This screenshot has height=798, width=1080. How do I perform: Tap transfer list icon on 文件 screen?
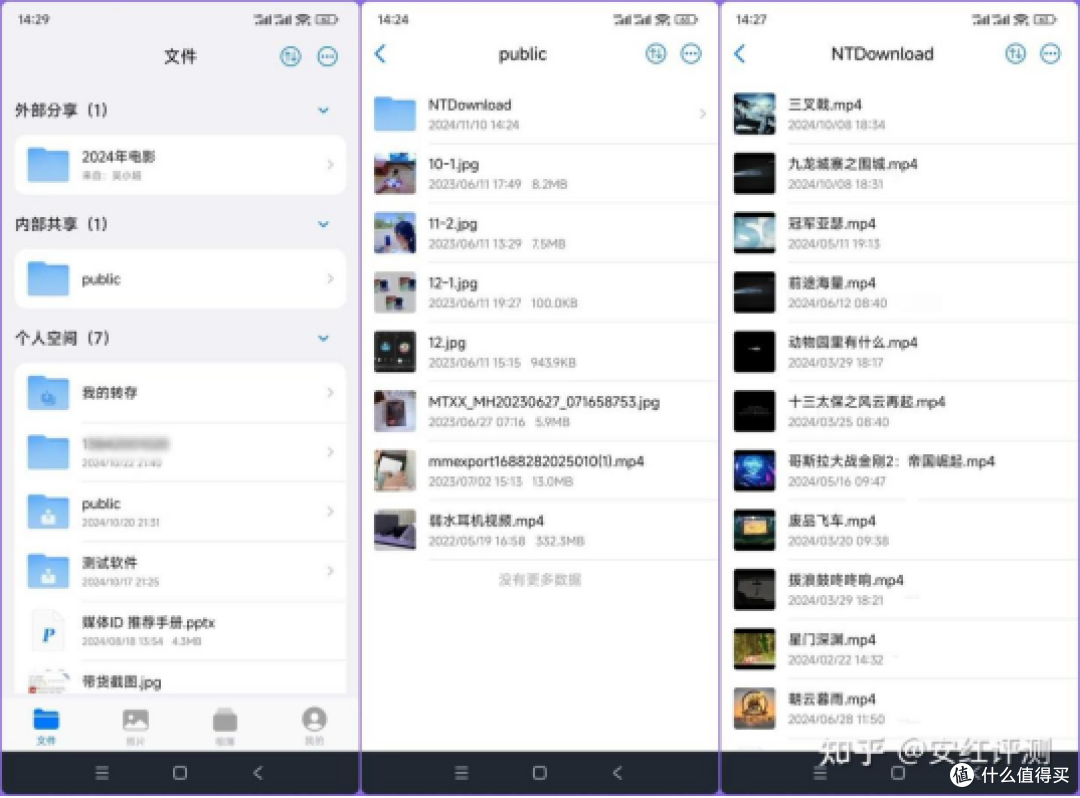(290, 56)
